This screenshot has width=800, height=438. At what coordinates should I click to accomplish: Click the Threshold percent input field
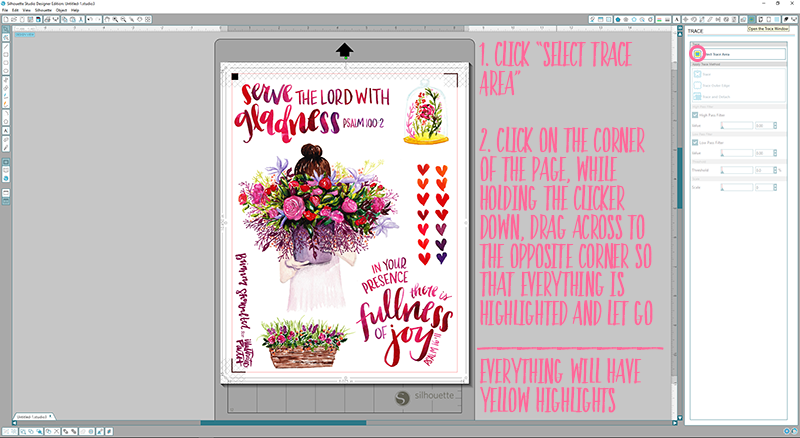point(764,170)
